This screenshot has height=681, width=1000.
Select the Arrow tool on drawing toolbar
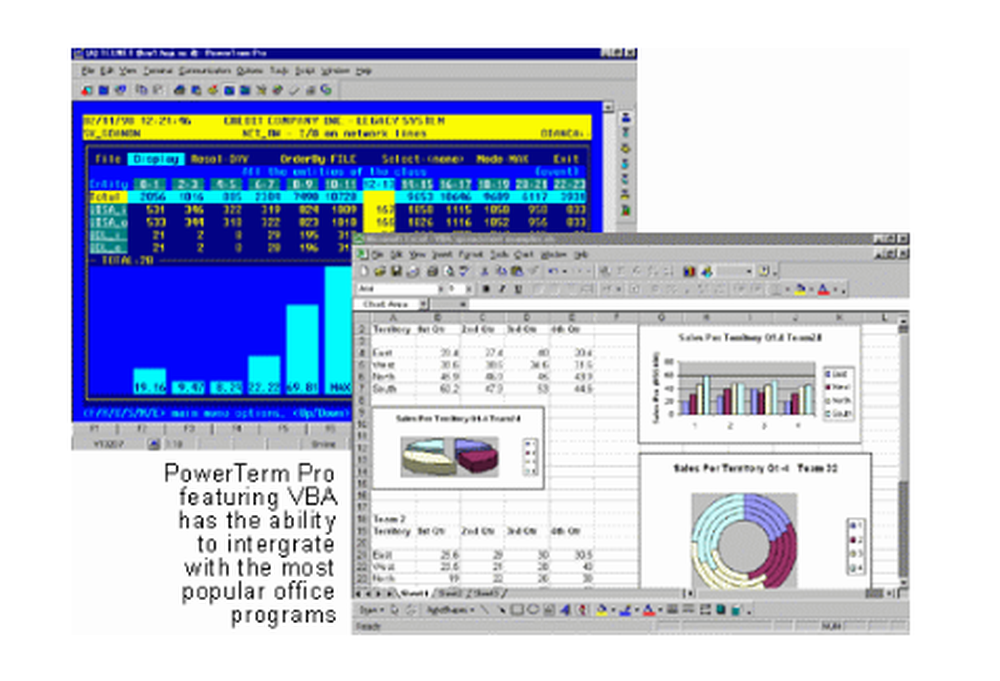pos(501,610)
